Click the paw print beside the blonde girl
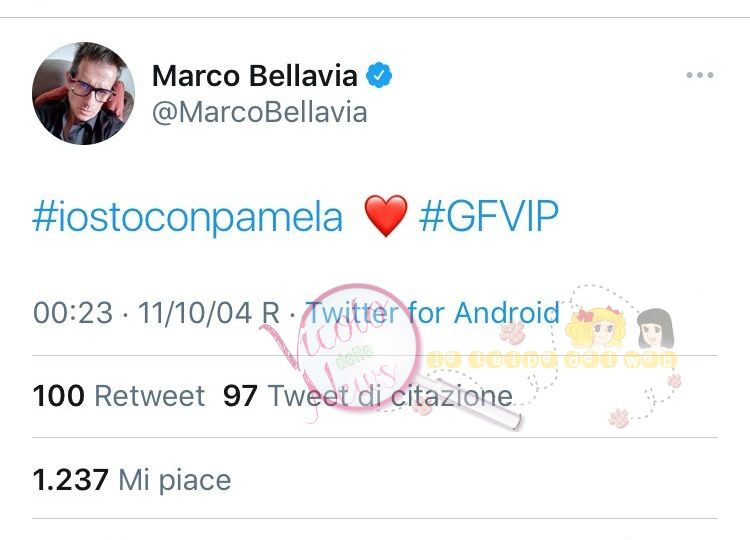This screenshot has height=540, width=750. 513,333
